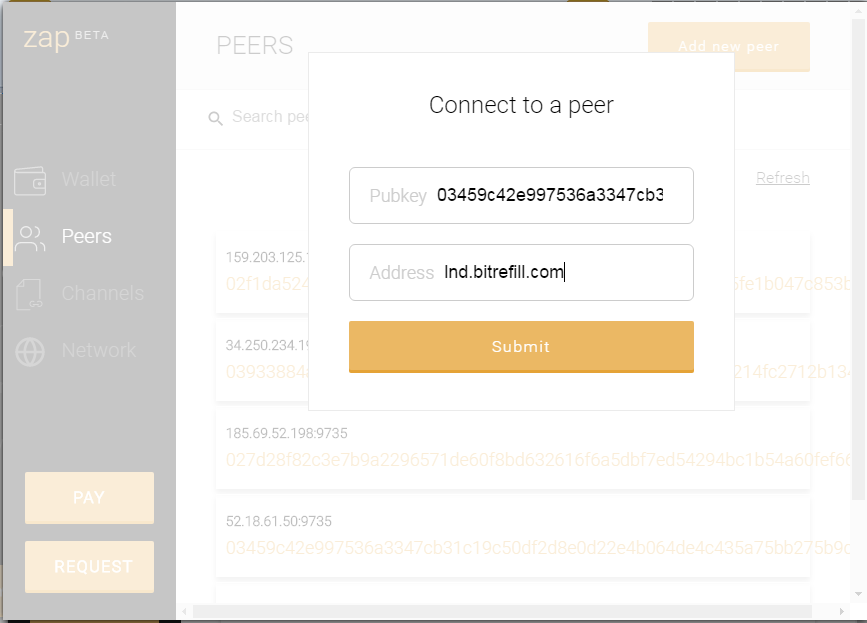Click the Channels icon in sidebar
Image resolution: width=867 pixels, height=623 pixels.
30,294
